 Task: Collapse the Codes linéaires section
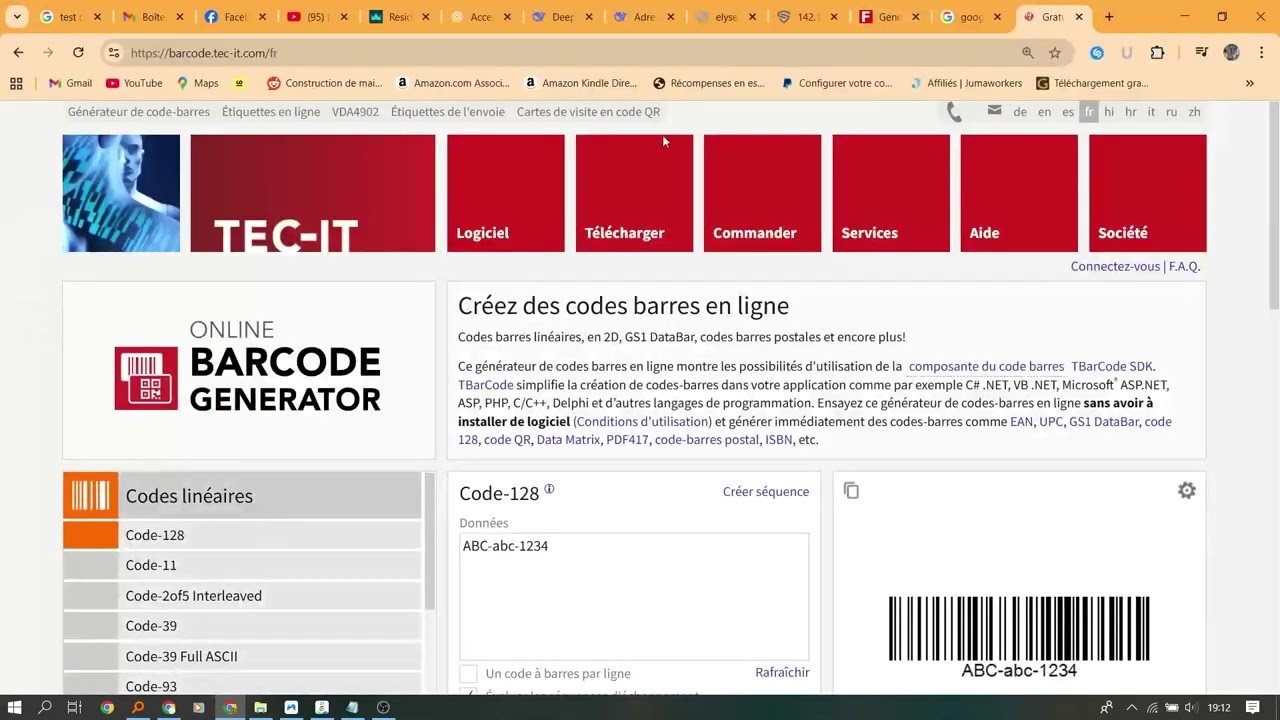[242, 495]
